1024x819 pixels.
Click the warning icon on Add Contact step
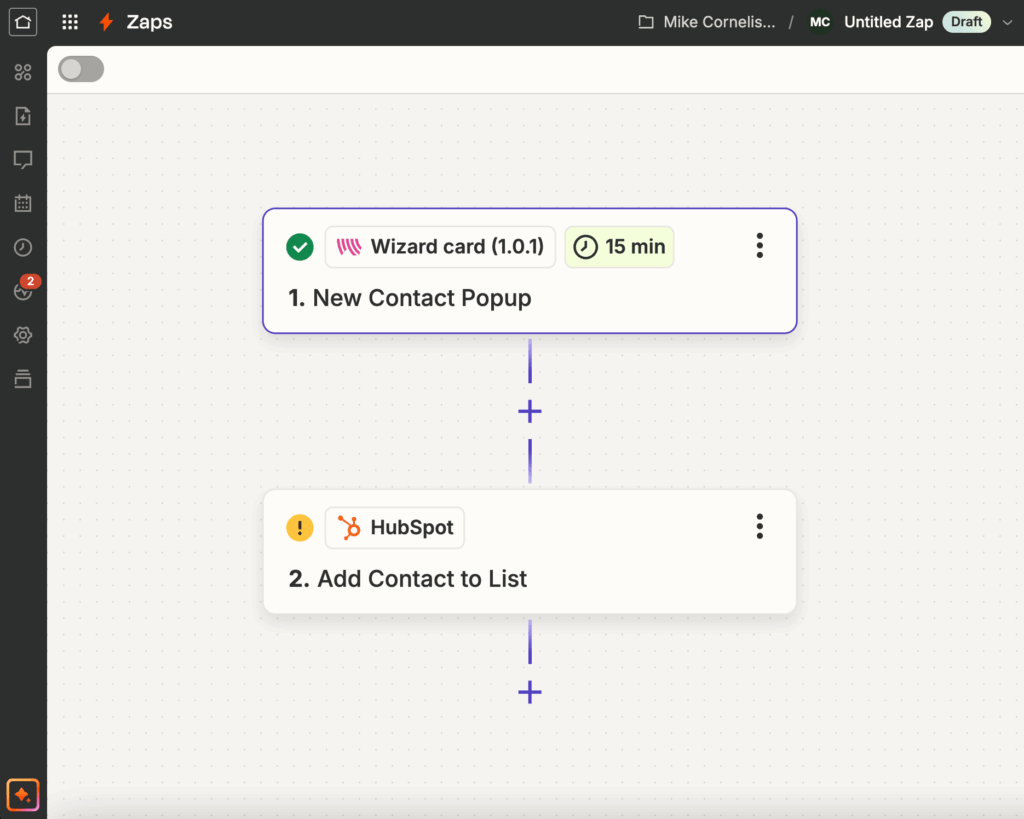click(300, 527)
